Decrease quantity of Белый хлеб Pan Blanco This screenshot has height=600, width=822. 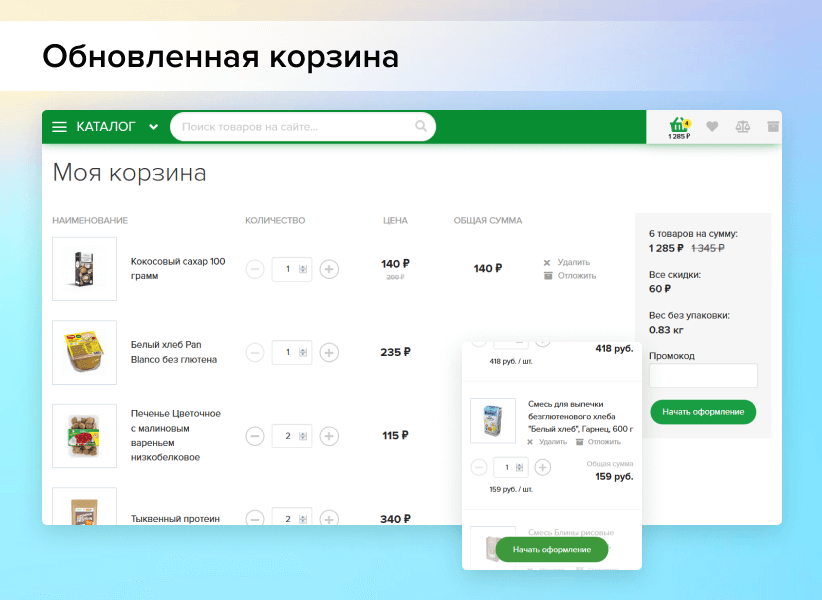(255, 353)
